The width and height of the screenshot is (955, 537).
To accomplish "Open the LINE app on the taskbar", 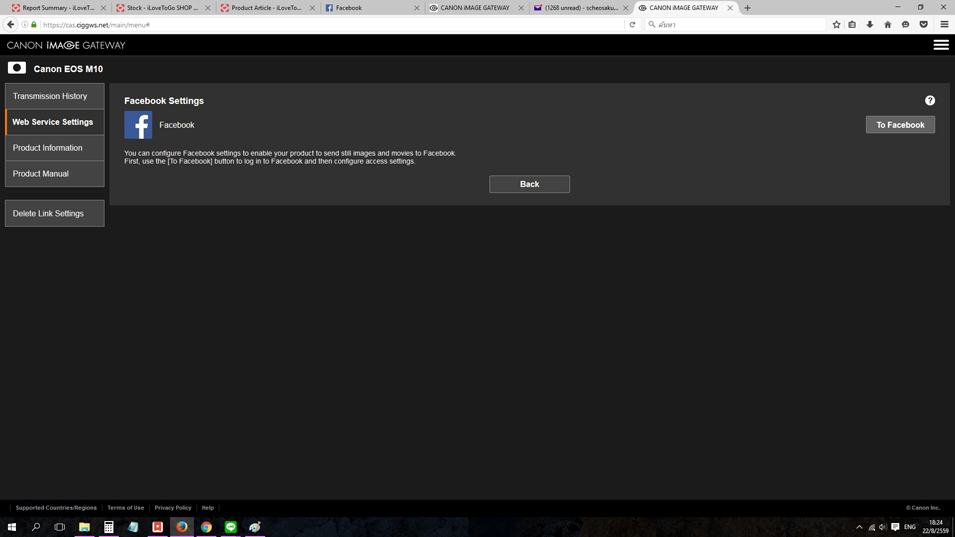I will tap(231, 527).
